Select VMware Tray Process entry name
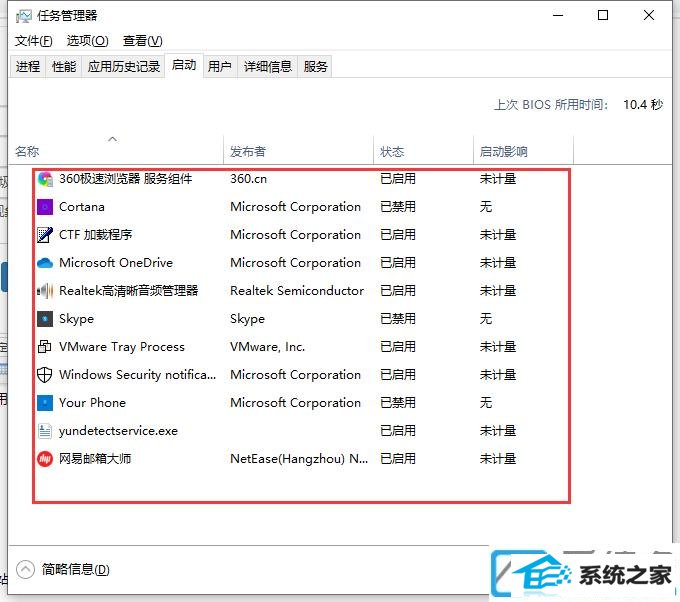The height and width of the screenshot is (602, 680). coord(122,347)
